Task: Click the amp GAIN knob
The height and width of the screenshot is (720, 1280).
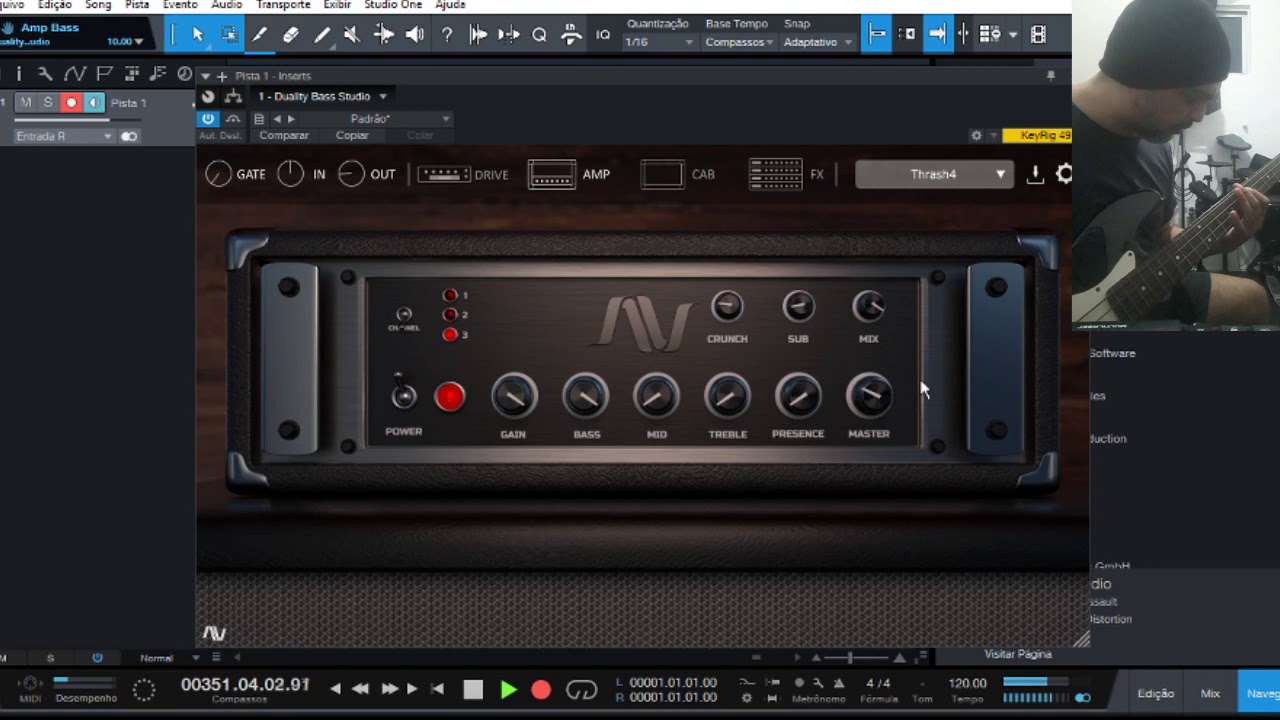Action: tap(514, 397)
